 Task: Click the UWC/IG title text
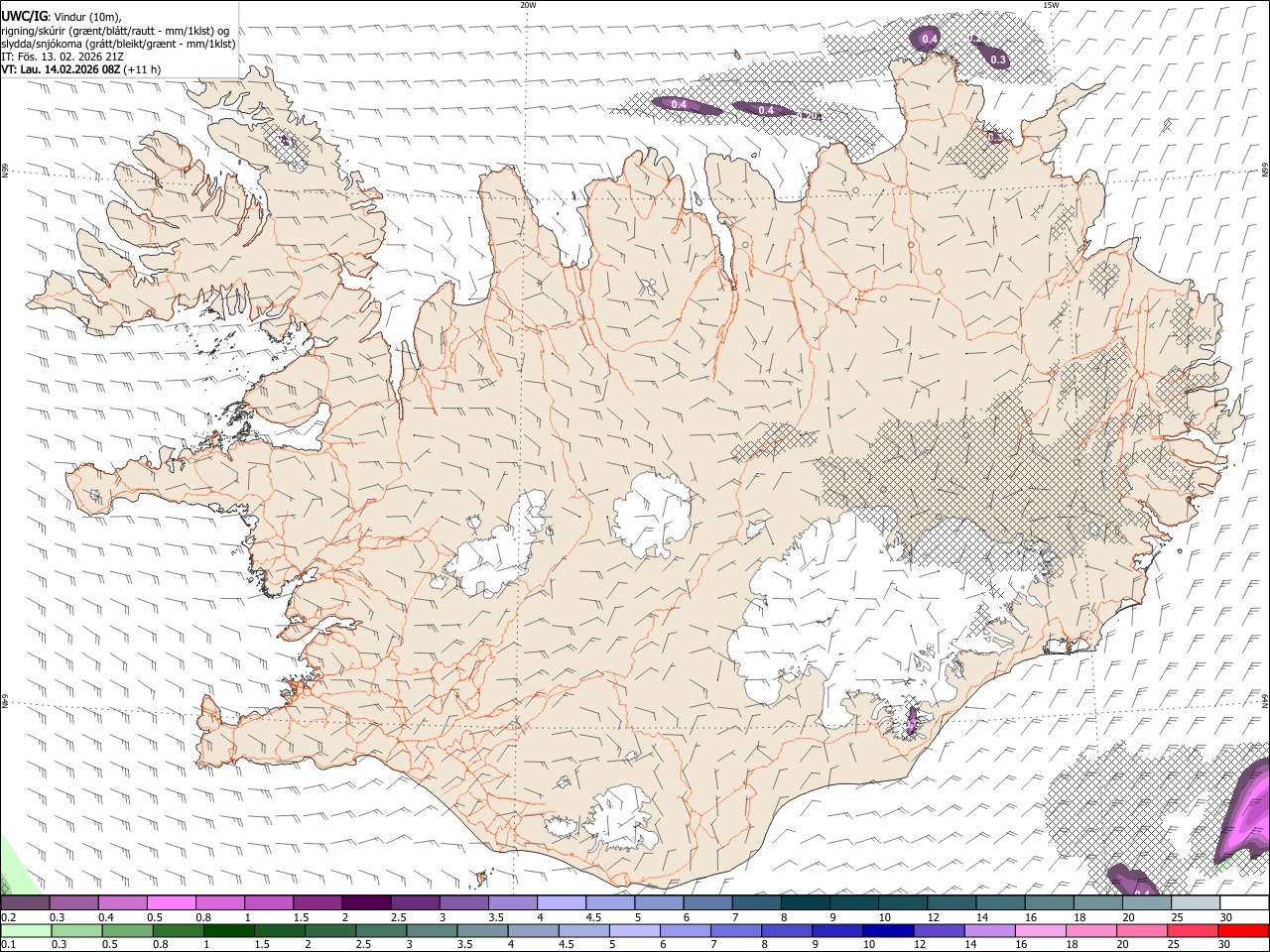[24, 16]
